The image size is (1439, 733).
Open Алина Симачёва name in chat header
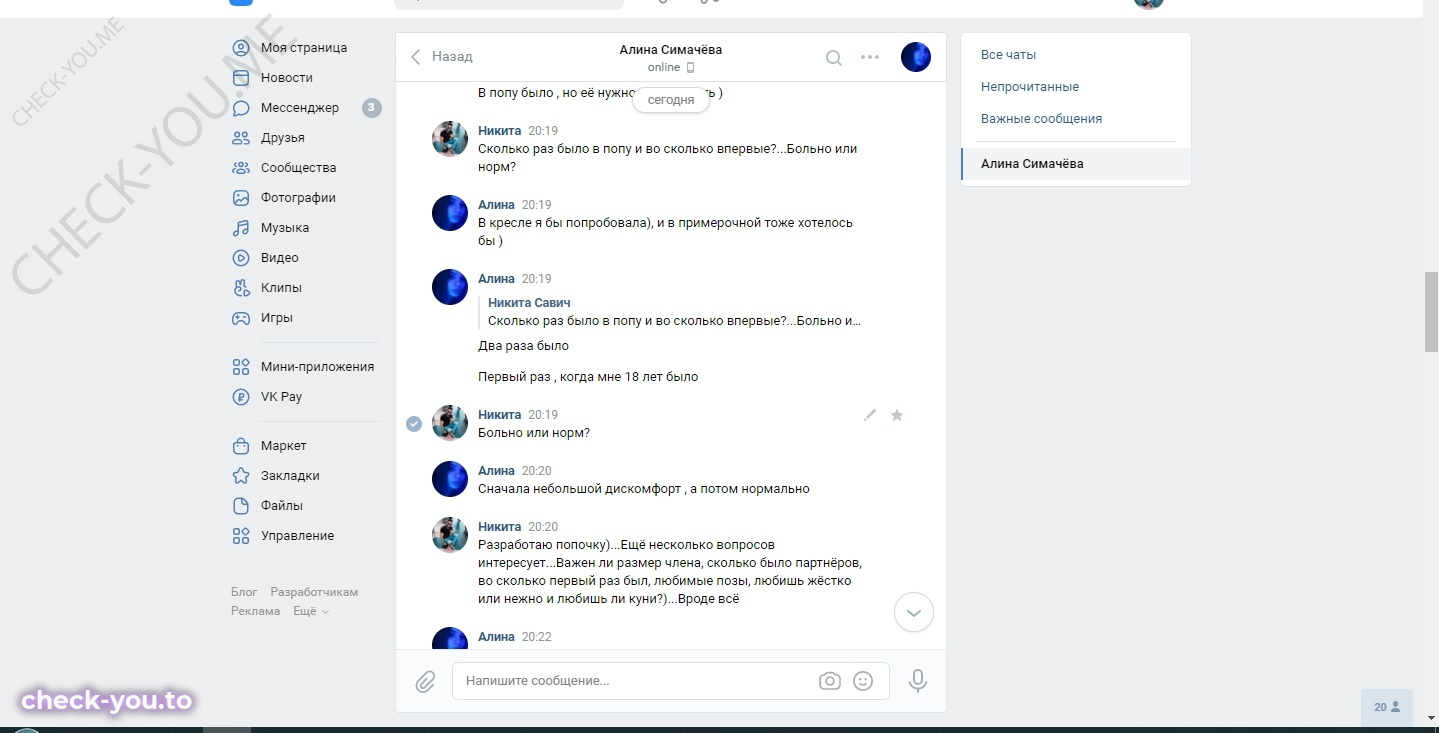(670, 50)
